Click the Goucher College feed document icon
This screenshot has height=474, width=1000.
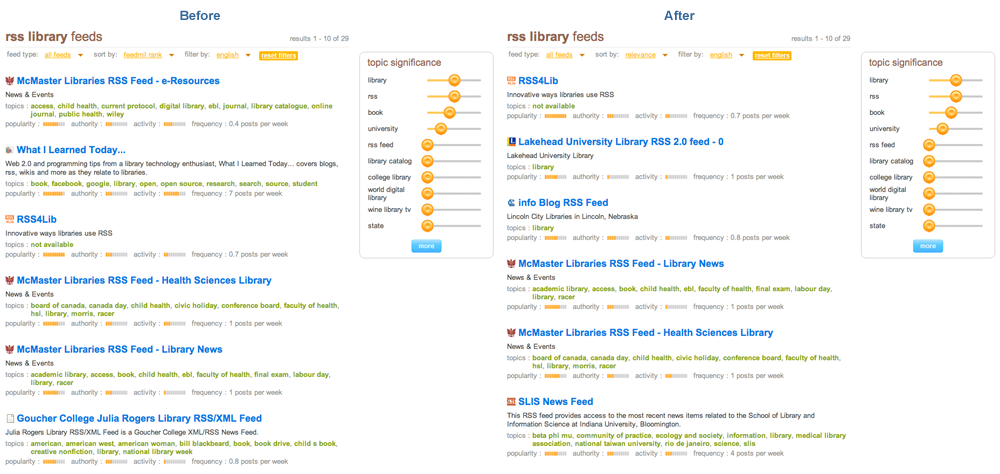10,418
